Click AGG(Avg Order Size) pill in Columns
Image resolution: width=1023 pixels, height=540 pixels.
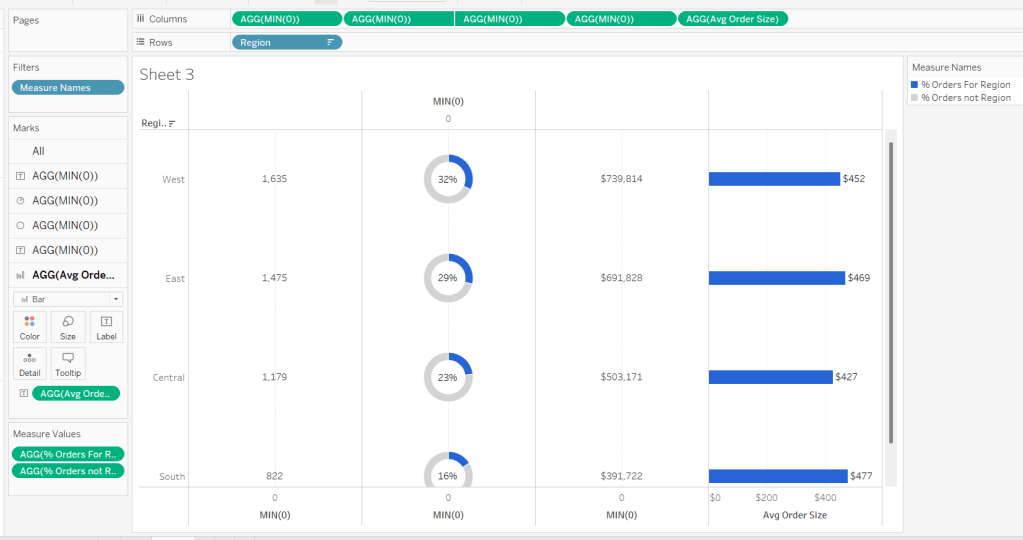pyautogui.click(x=732, y=19)
